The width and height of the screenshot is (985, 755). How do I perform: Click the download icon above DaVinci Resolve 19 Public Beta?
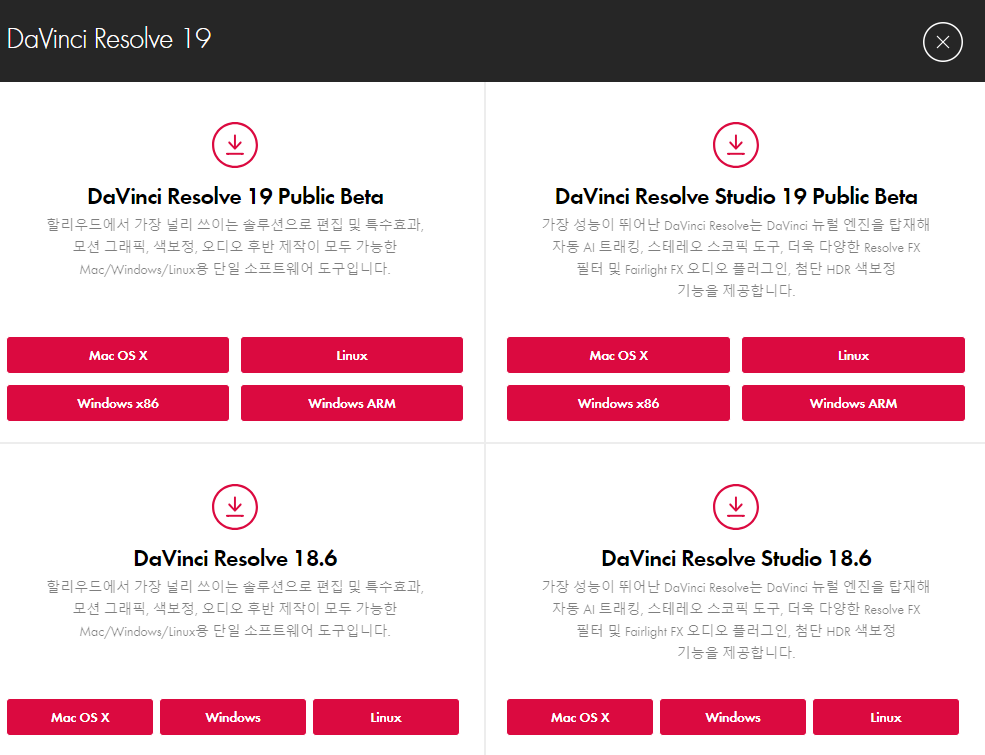235,145
